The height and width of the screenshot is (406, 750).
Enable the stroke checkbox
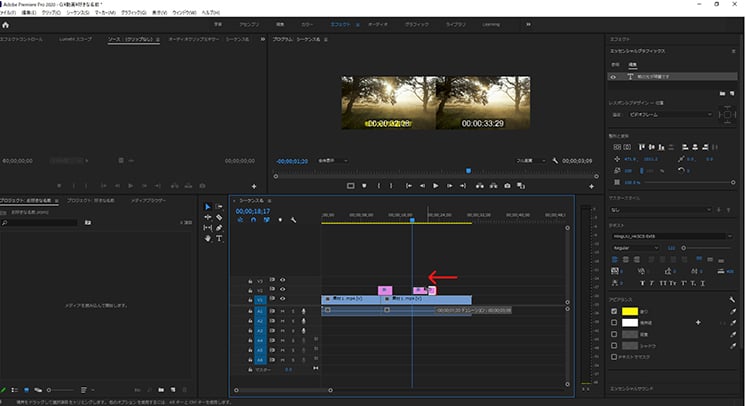click(x=614, y=323)
